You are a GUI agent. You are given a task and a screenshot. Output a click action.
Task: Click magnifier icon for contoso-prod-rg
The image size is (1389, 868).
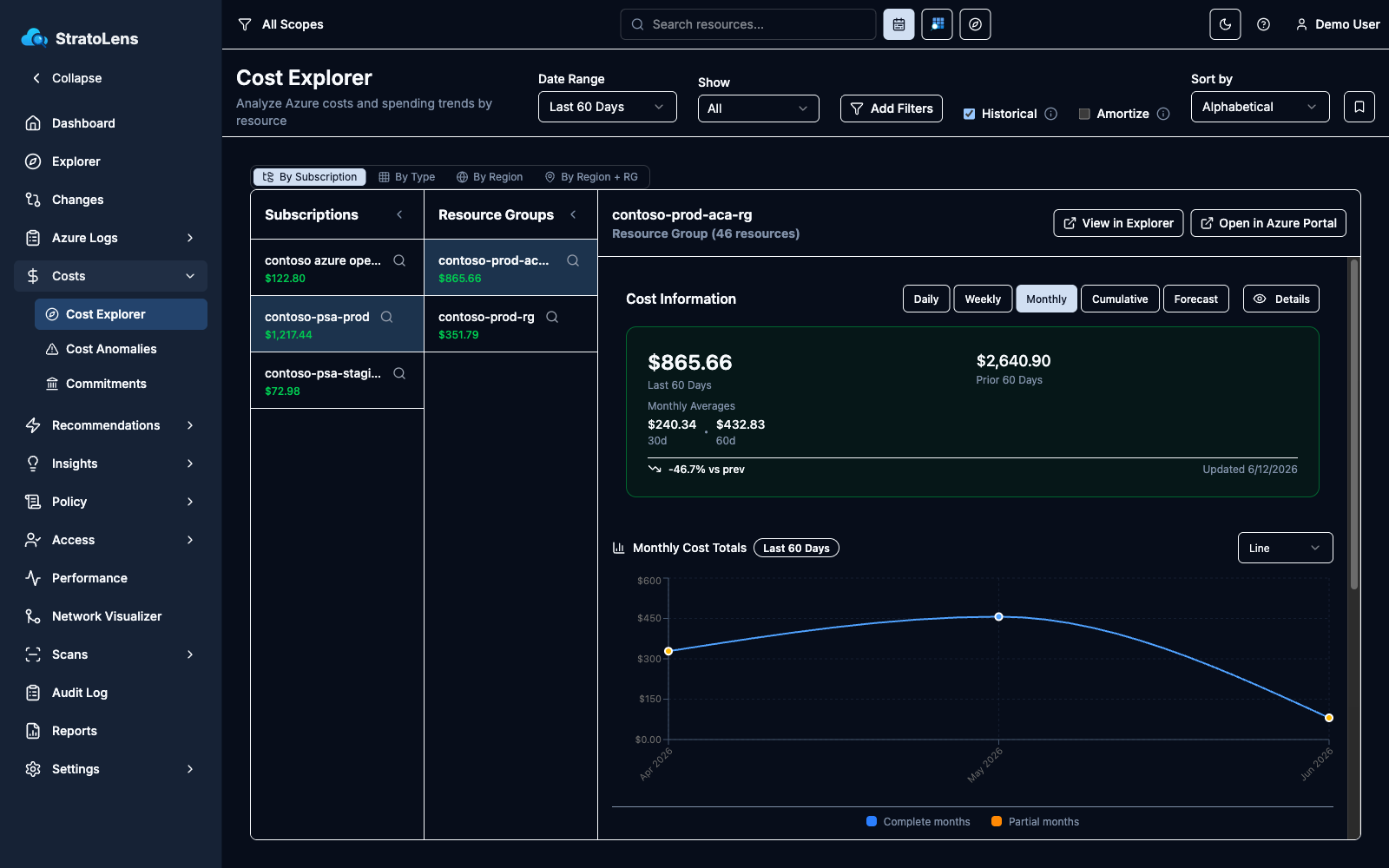point(552,317)
